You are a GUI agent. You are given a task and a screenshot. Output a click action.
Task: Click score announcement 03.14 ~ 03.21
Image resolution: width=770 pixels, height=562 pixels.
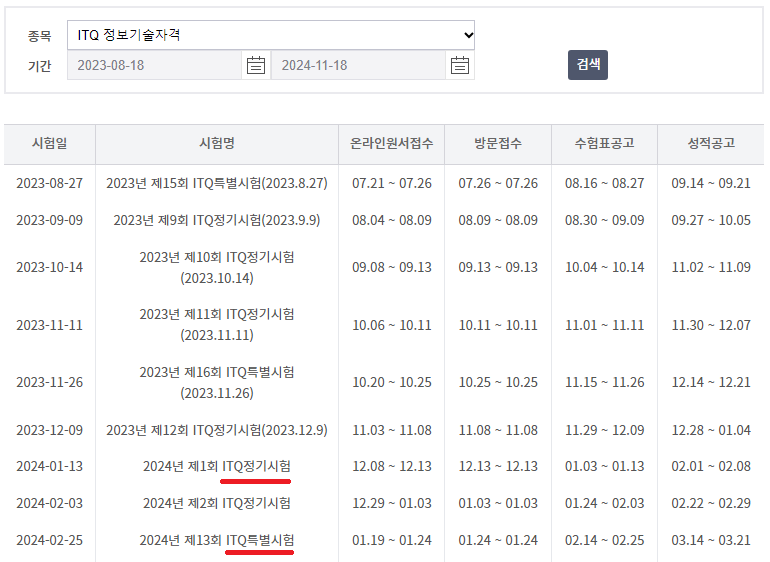(x=711, y=540)
